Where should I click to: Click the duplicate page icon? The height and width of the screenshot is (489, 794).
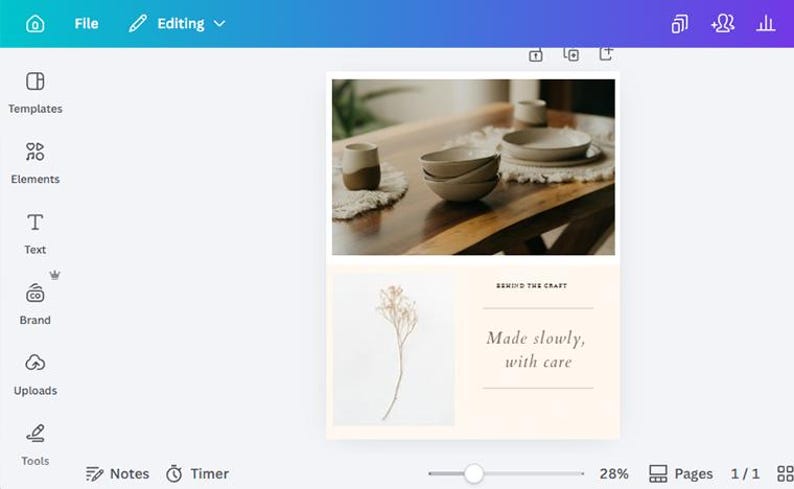[x=571, y=54]
